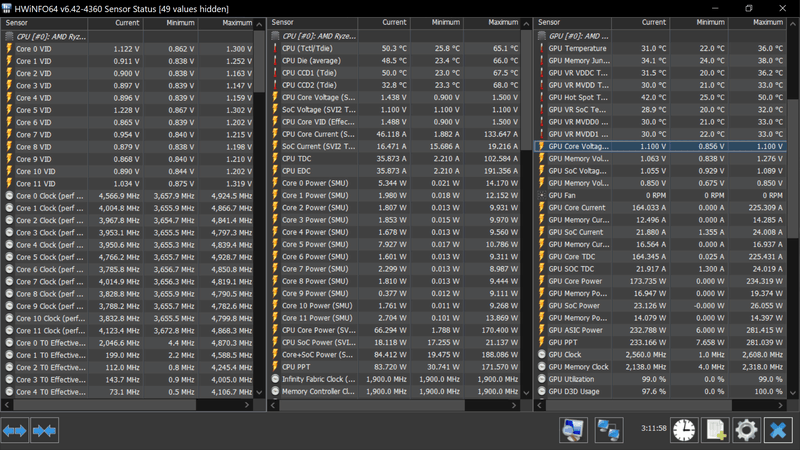Select the Core+SoC Power row
800x450 pixels.
(x=394, y=354)
